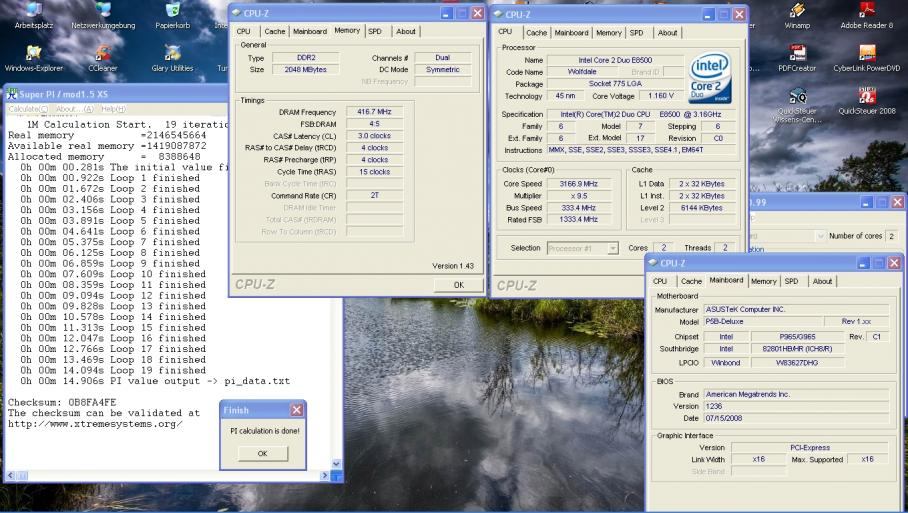The width and height of the screenshot is (908, 513).
Task: Click CAS# Latency value 3.0 clocks
Action: 375,135
